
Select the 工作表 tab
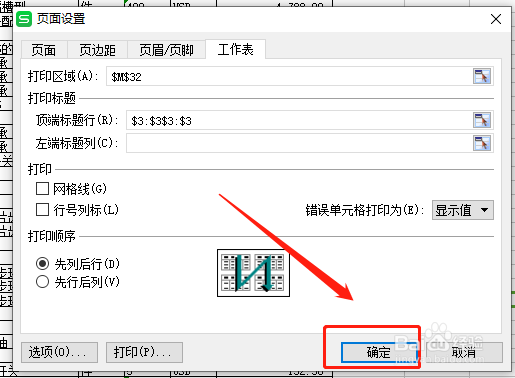[236, 50]
